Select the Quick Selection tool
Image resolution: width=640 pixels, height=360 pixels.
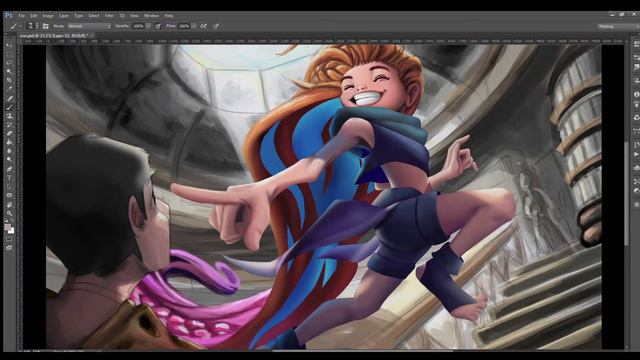(9, 71)
